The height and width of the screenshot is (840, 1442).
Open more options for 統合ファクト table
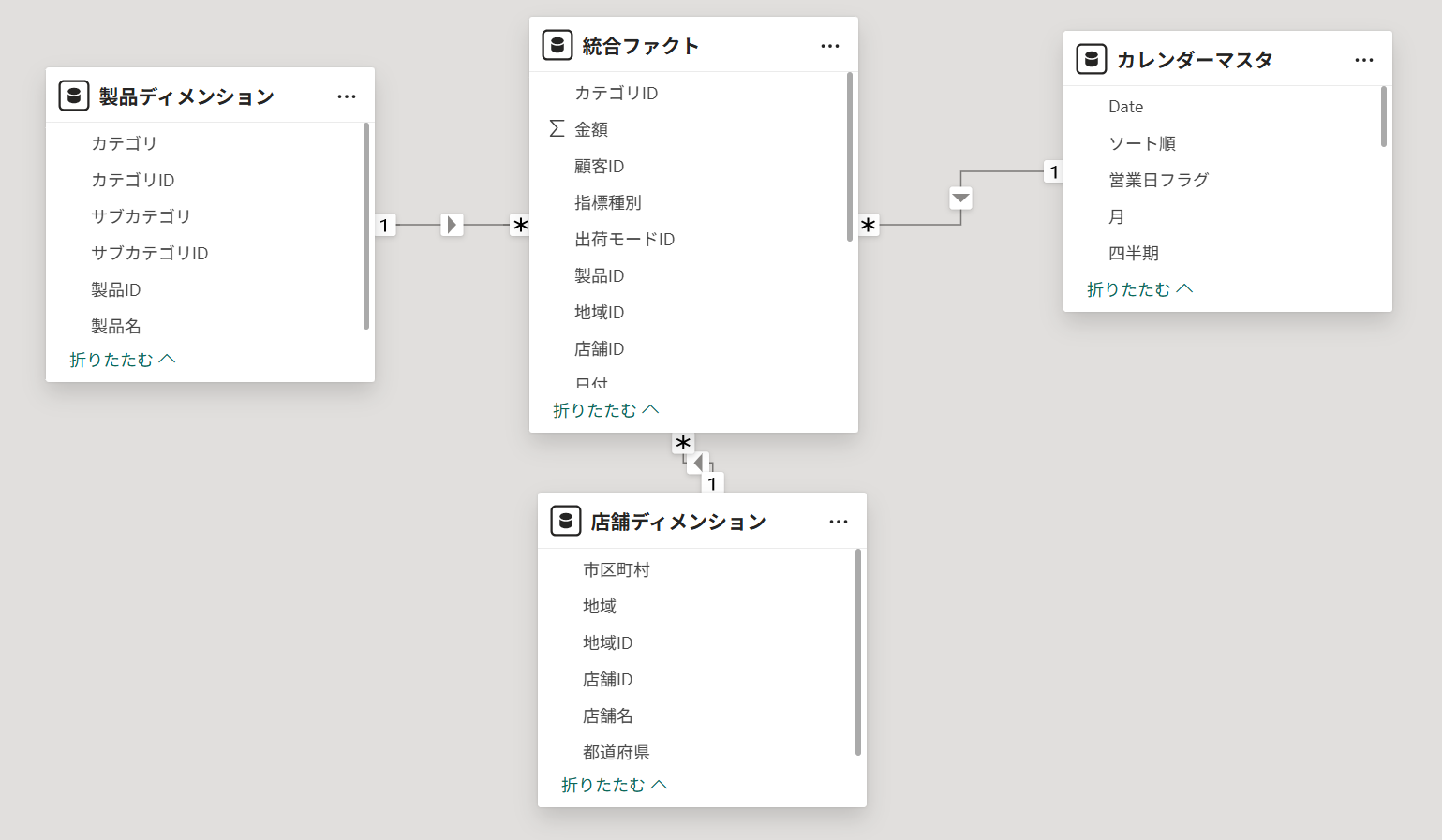[x=829, y=46]
